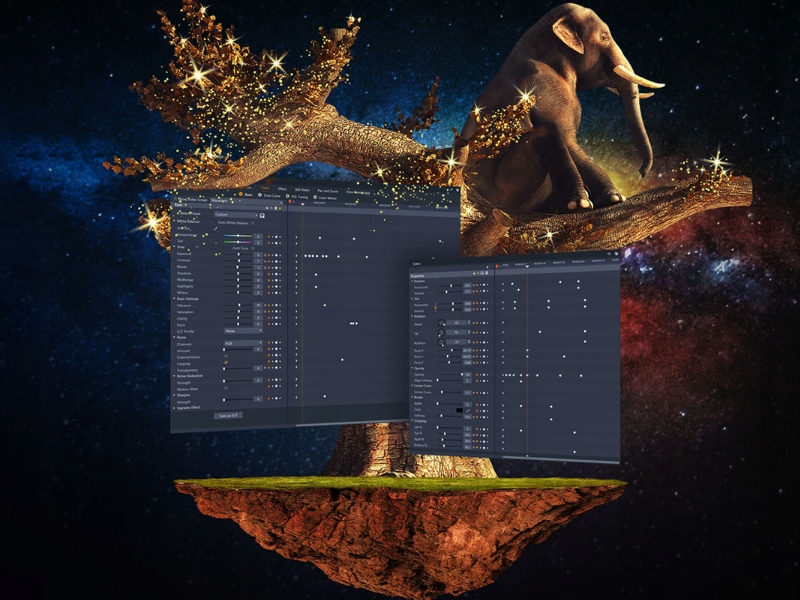Click the Rotation dial in Editor panel
The width and height of the screenshot is (800, 600).
click(441, 342)
